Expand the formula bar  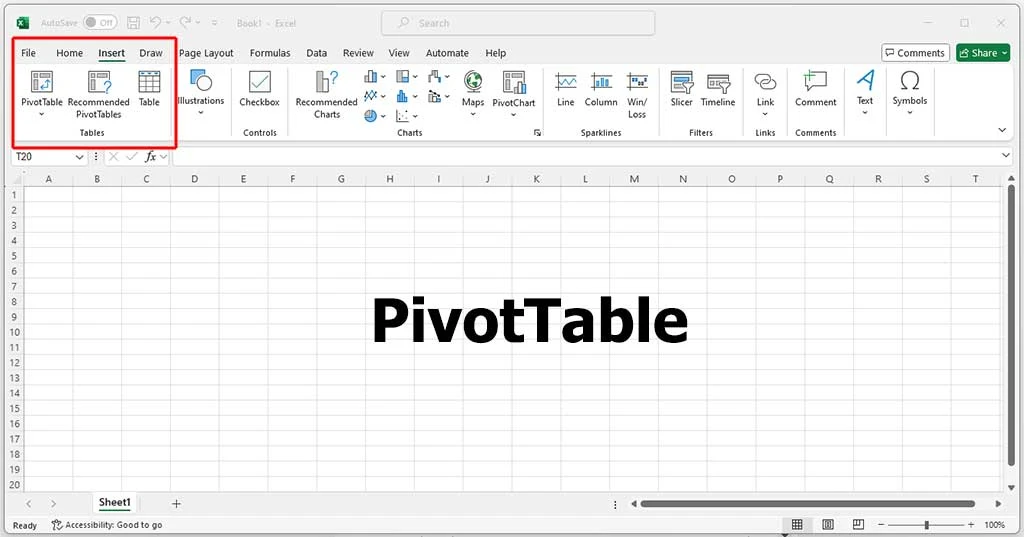click(1006, 155)
